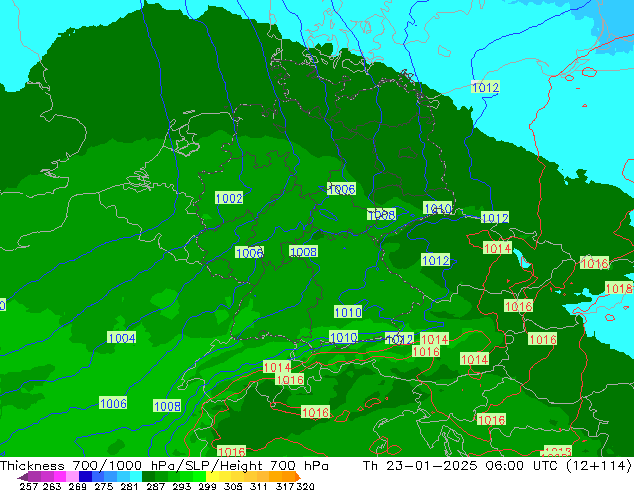Screen dimensions: 634x490
Task: Click the '(12+114)' forecast offset text
Action: (598, 465)
